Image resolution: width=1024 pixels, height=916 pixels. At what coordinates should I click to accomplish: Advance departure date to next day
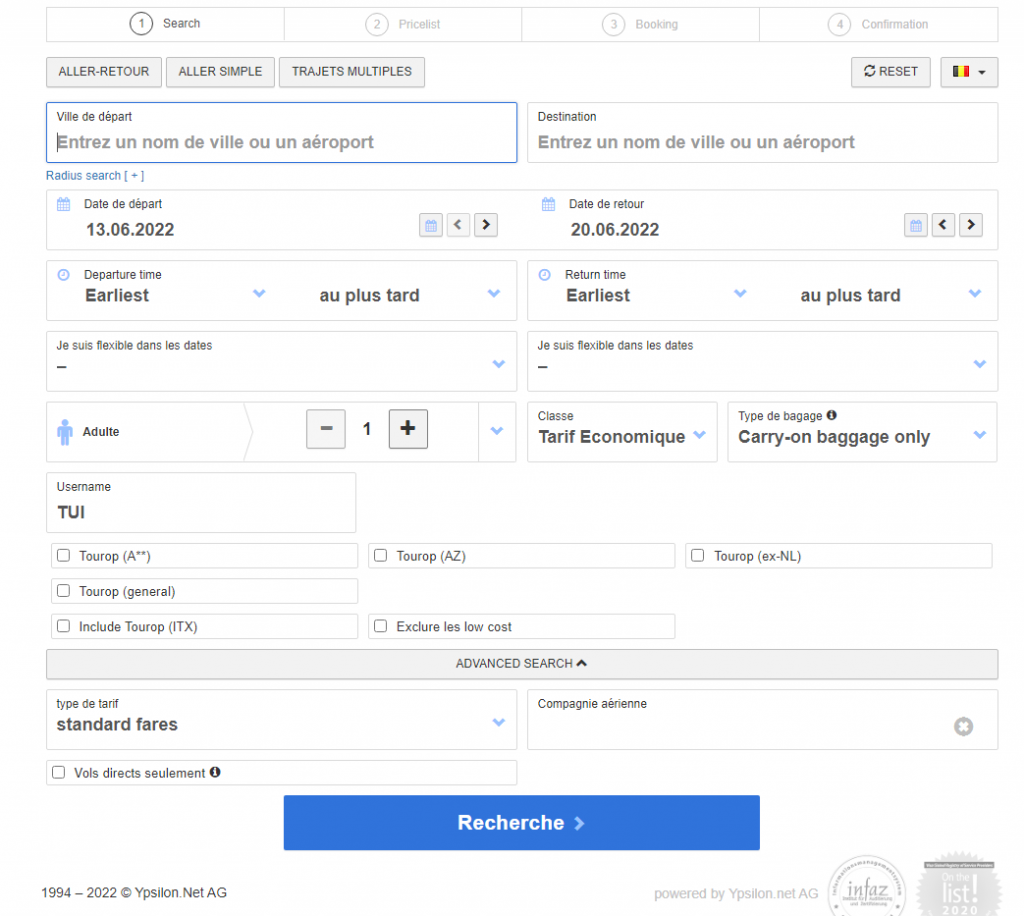tap(486, 225)
